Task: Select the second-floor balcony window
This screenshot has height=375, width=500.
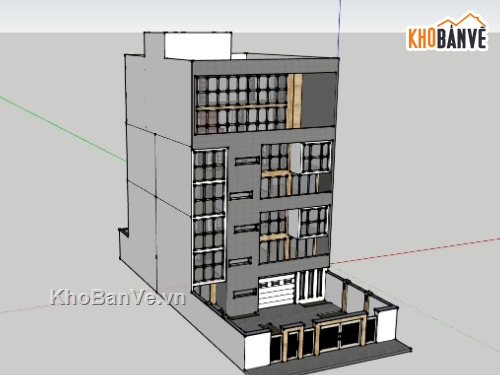Action: tap(294, 234)
